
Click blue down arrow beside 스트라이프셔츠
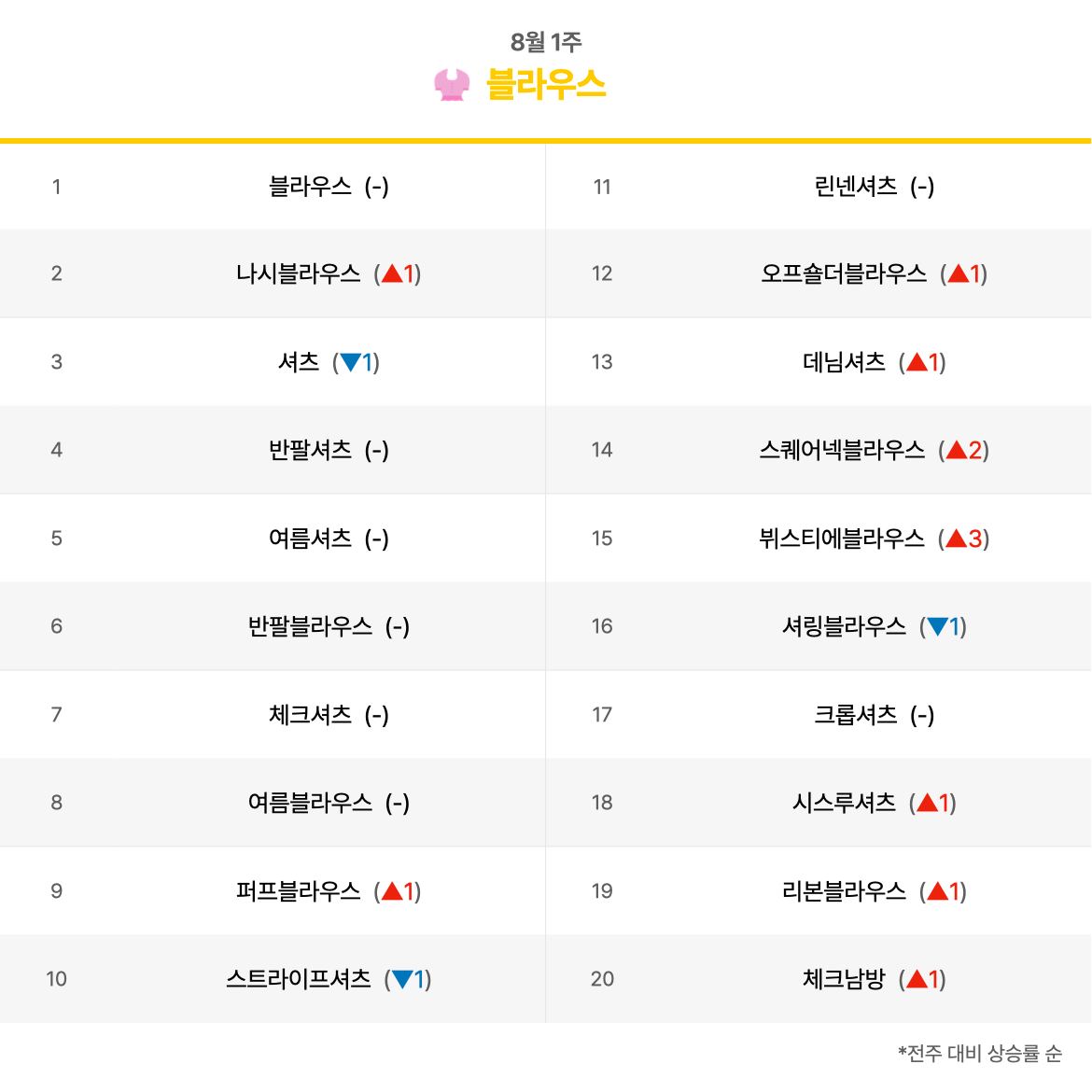coord(402,979)
